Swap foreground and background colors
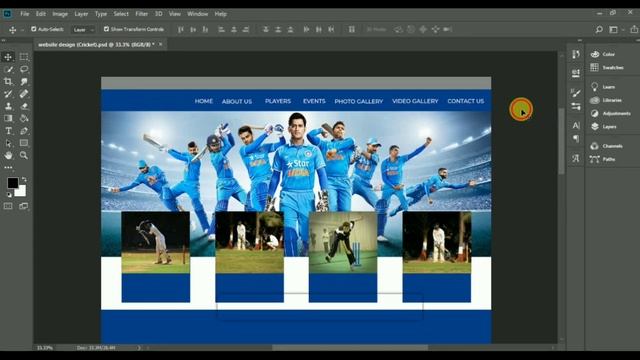The image size is (640, 360). [x=24, y=179]
